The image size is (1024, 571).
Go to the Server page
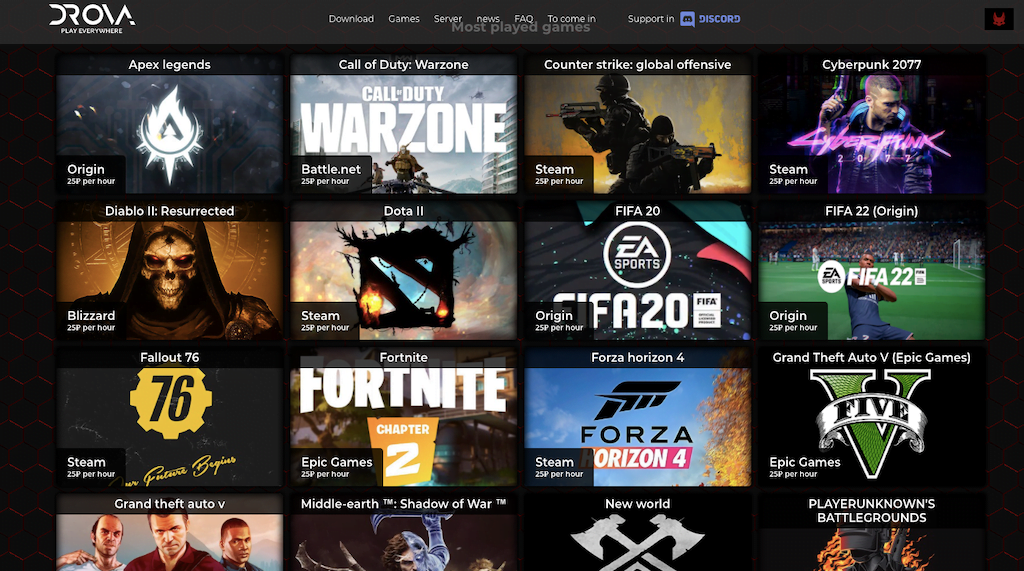coord(447,19)
